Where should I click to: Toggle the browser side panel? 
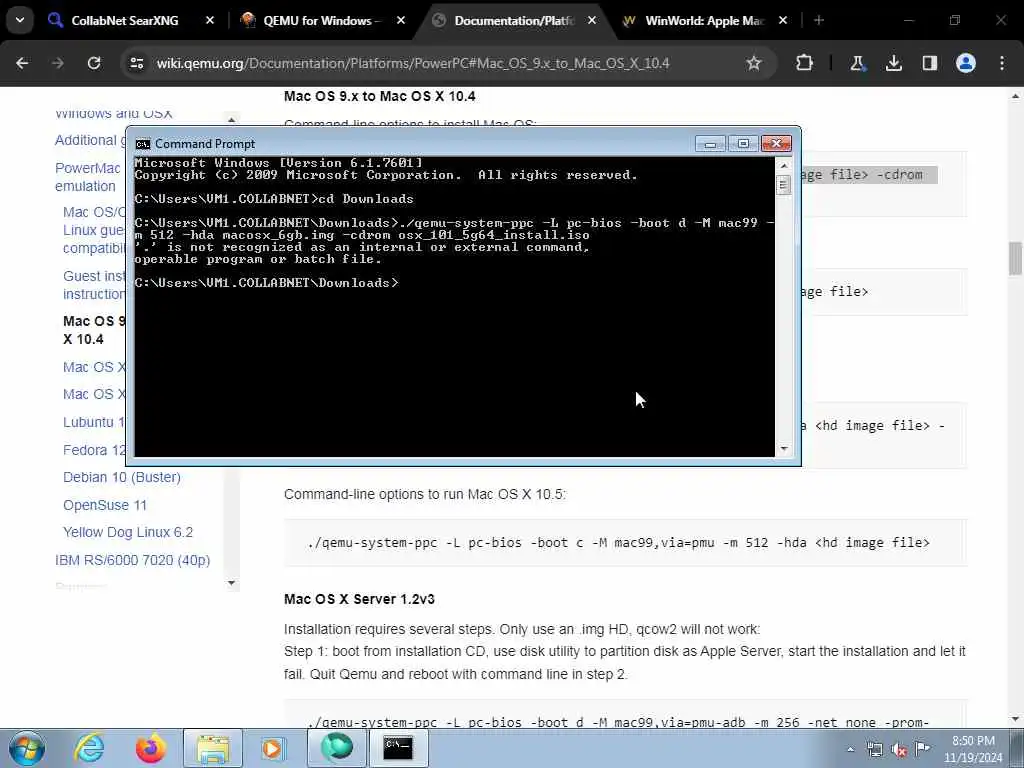coord(930,63)
